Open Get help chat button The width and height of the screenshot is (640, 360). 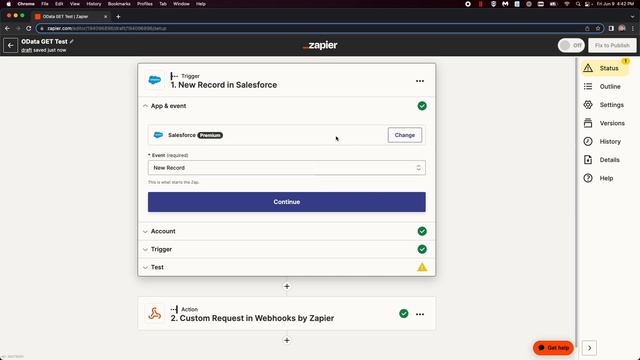(x=553, y=348)
